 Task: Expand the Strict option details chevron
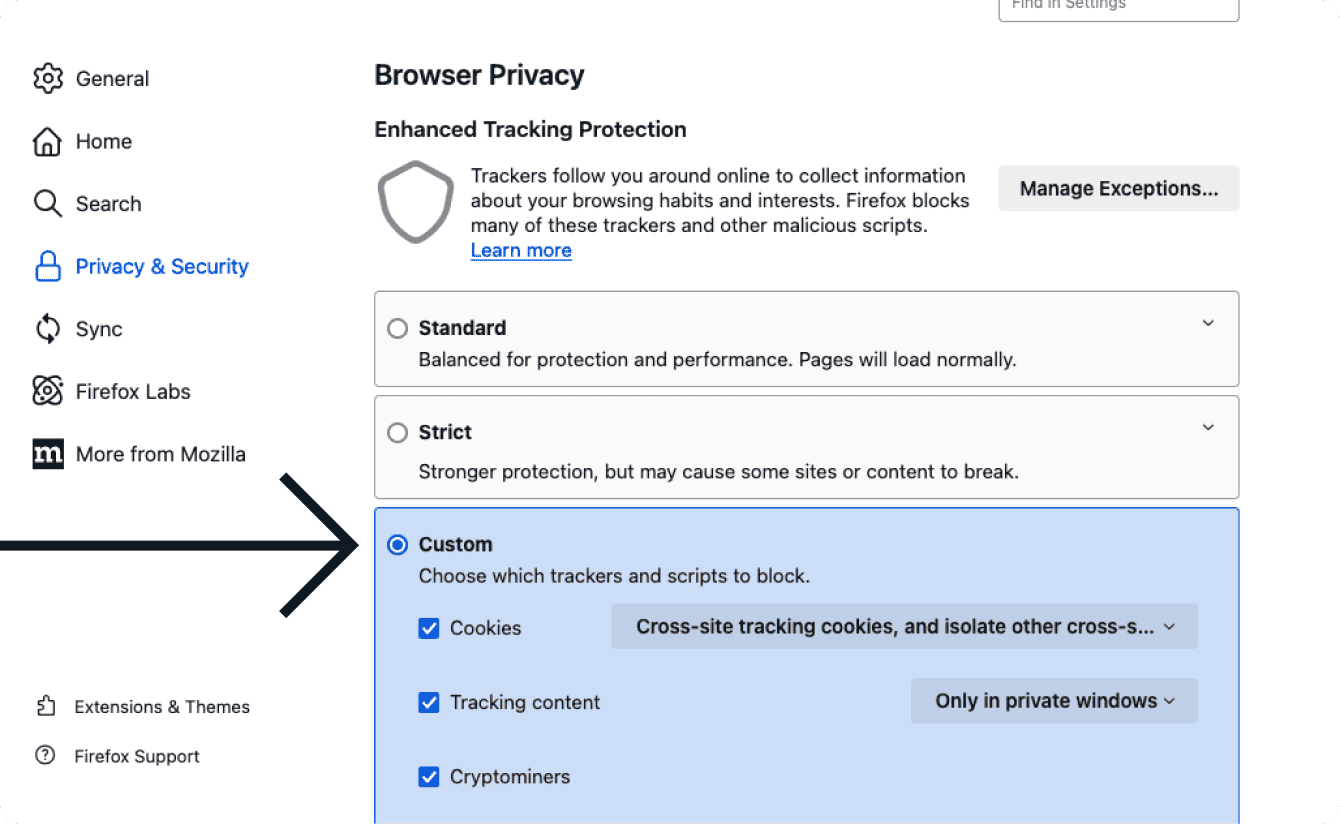(1208, 428)
